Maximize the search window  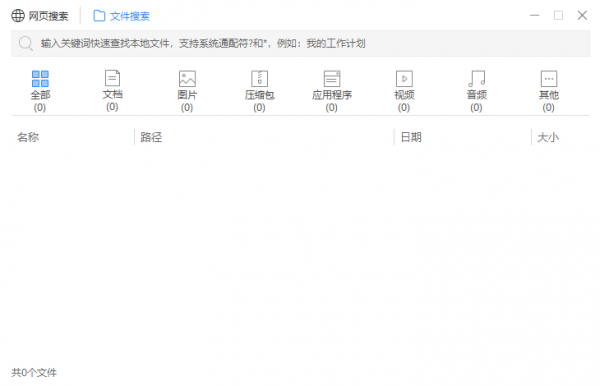(558, 16)
